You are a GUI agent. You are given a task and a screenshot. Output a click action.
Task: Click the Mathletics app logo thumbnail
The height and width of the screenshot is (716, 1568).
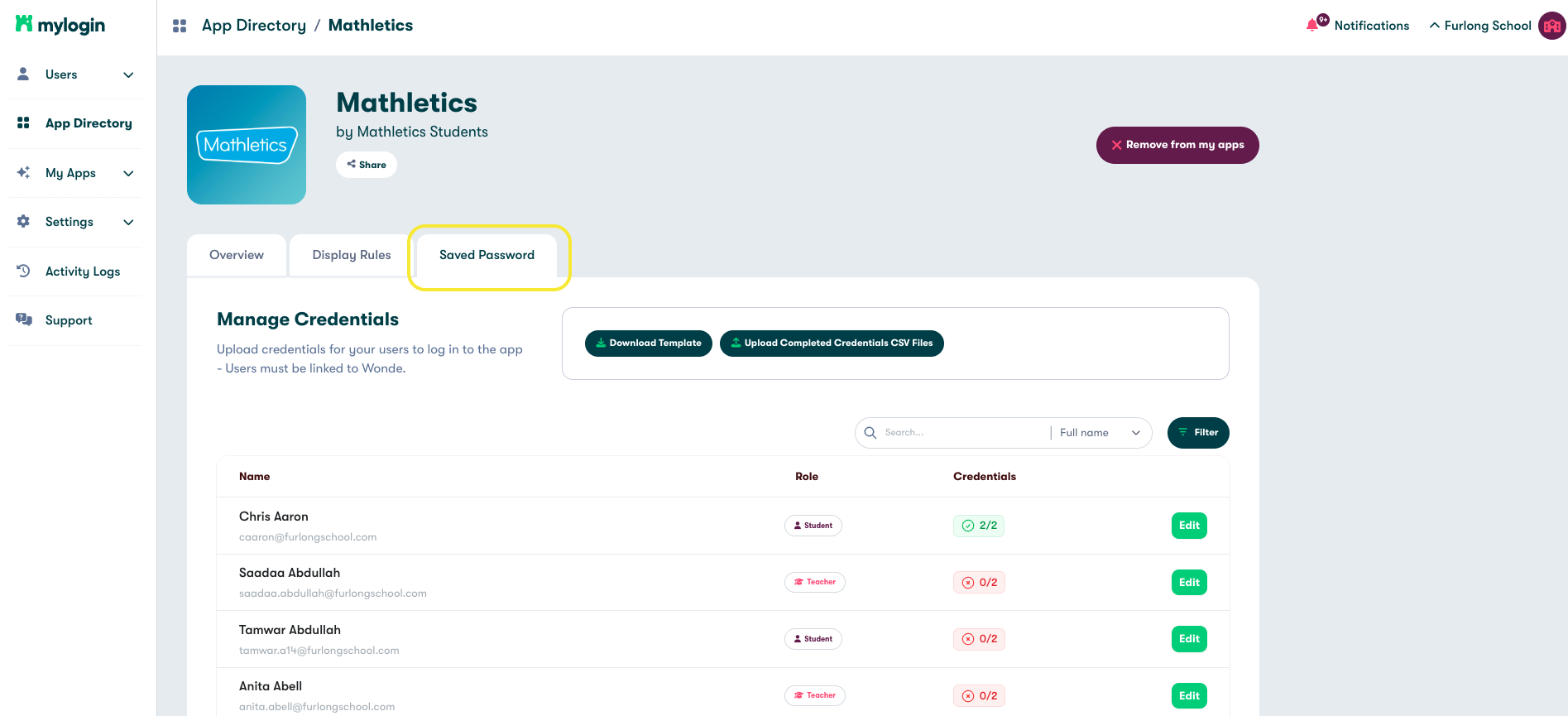(x=247, y=145)
